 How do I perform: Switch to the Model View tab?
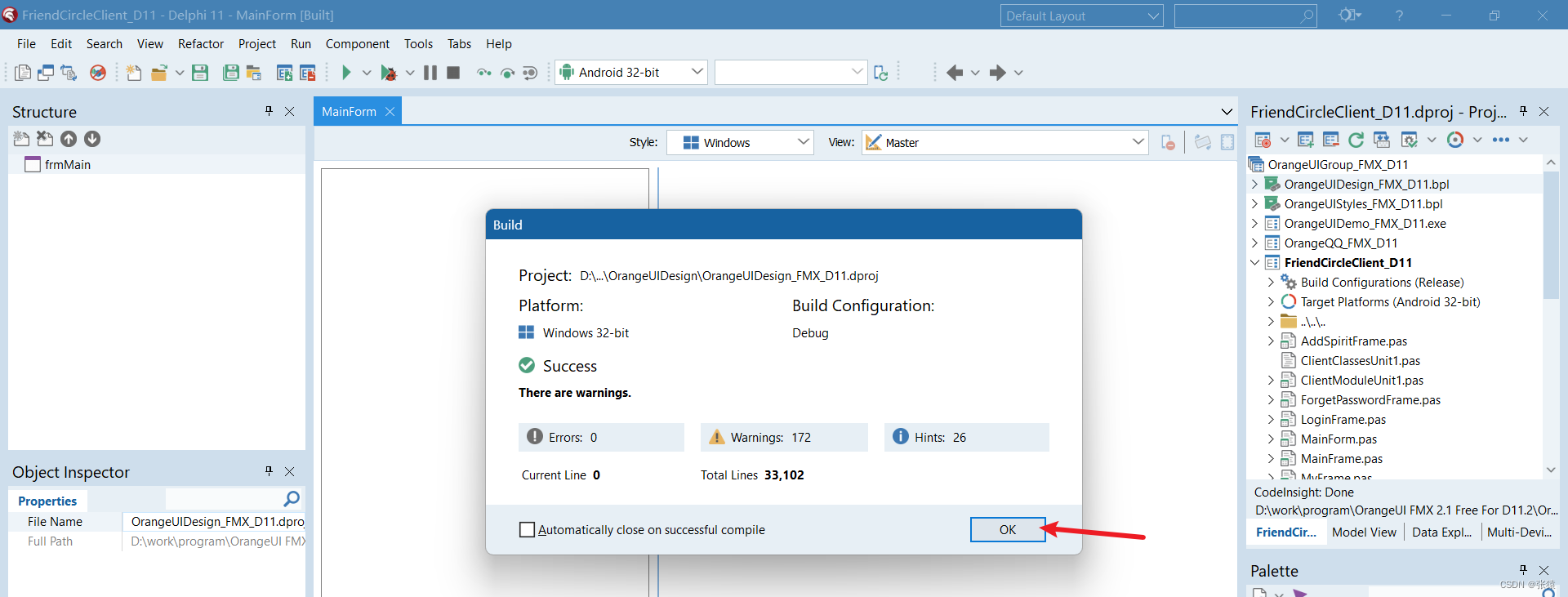[x=1364, y=532]
